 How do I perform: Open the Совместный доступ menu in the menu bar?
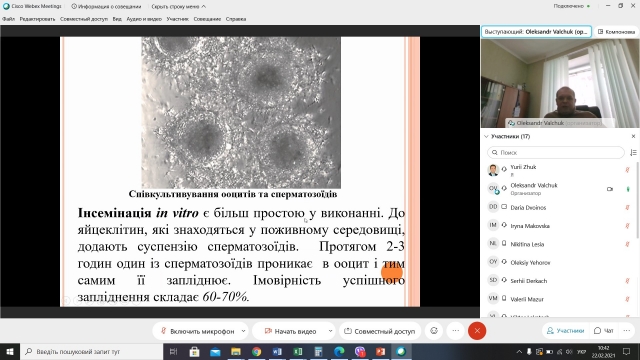click(x=84, y=19)
